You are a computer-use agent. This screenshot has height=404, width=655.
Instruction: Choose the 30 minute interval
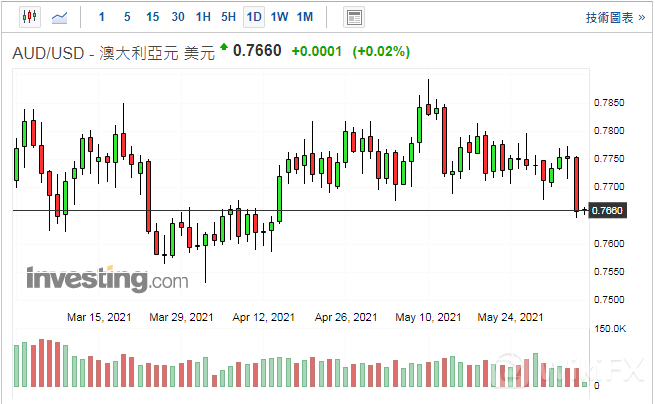(x=178, y=17)
